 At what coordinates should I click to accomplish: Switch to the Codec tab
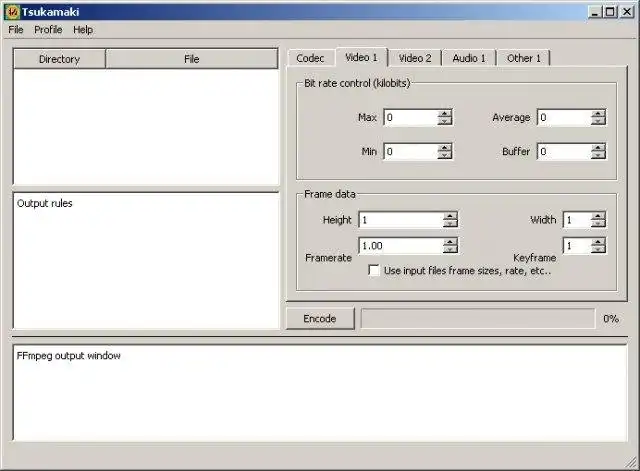(310, 58)
